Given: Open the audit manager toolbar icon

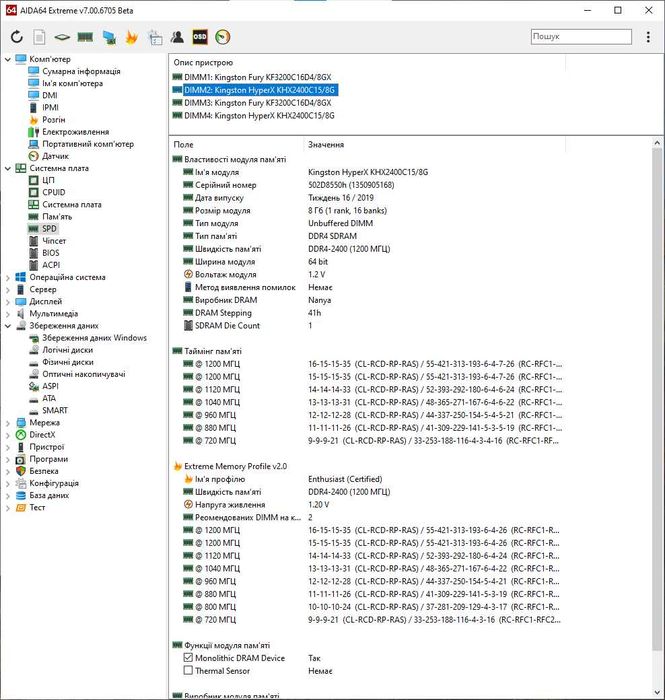Looking at the screenshot, I should (155, 37).
